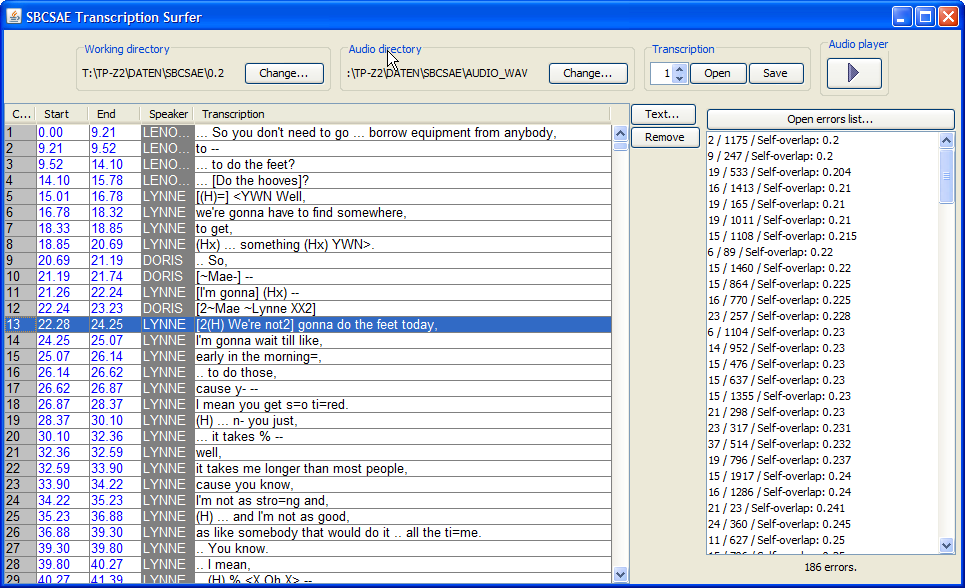Select row '[2~Mae ~Lynne XX2]'
Image resolution: width=965 pixels, height=588 pixels.
tap(308, 308)
